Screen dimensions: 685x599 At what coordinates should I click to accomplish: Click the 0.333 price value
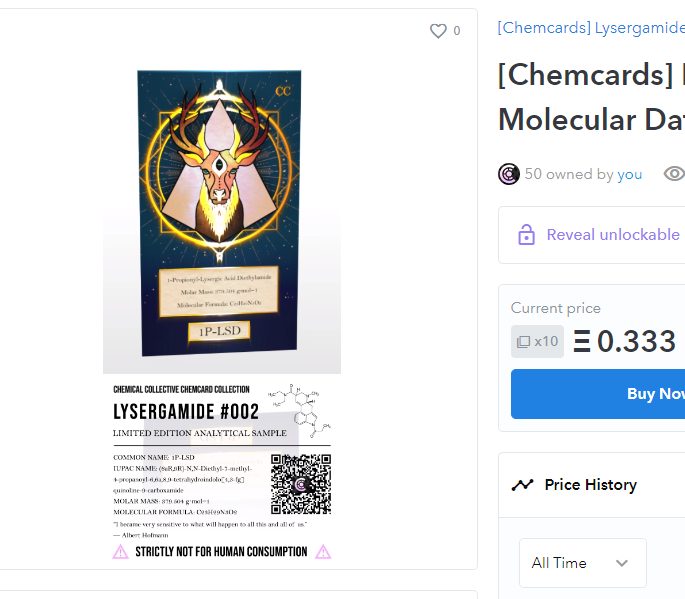click(637, 342)
